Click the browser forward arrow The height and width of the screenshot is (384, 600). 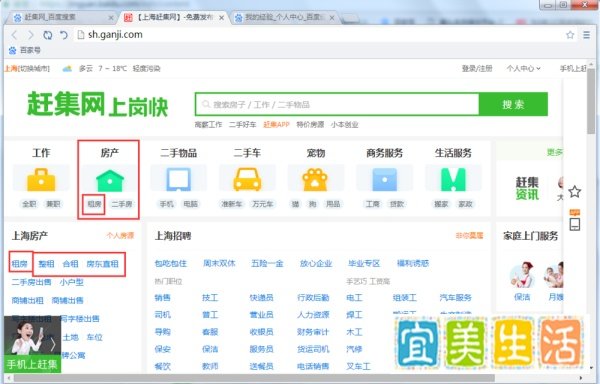[31, 35]
